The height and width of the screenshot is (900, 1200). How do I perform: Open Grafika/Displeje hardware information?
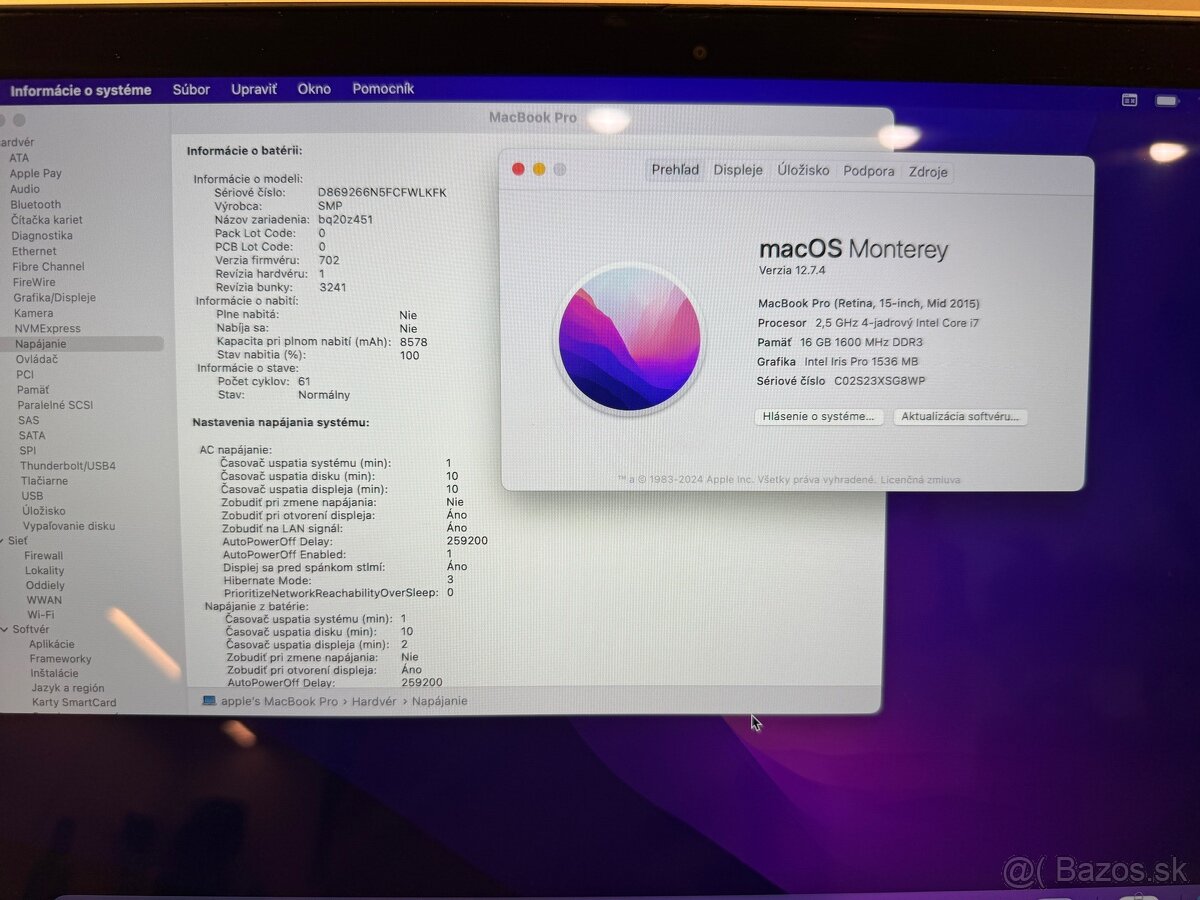[55, 297]
